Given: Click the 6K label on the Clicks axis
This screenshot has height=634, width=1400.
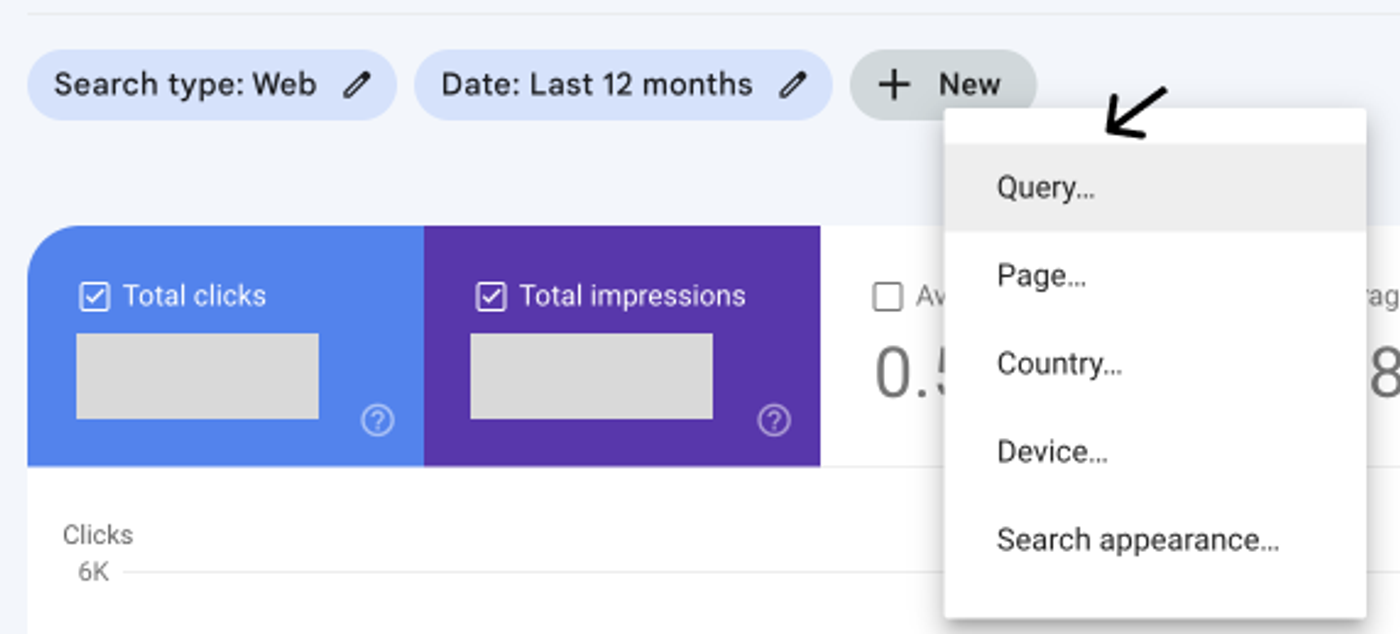Looking at the screenshot, I should [x=95, y=573].
